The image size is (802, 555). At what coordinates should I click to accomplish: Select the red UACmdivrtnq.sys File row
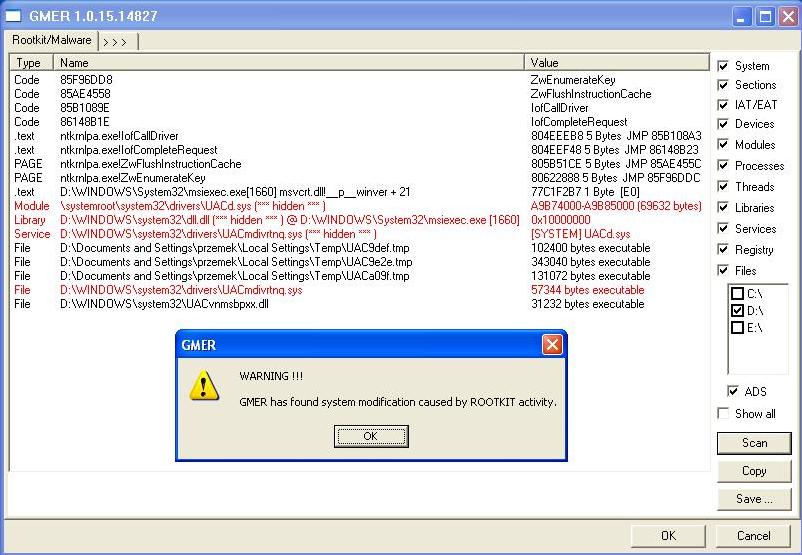(359, 290)
